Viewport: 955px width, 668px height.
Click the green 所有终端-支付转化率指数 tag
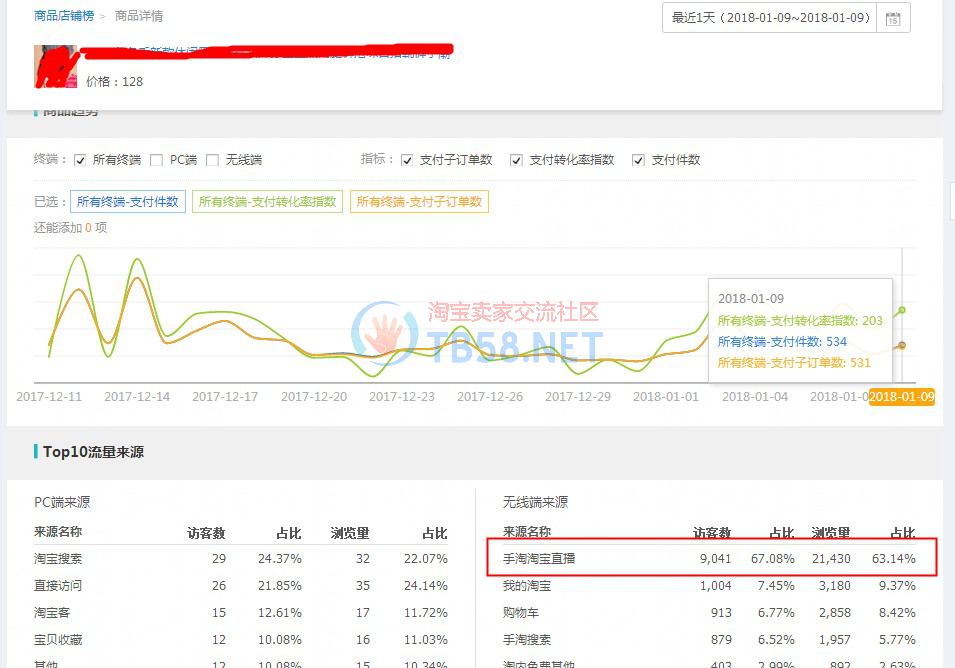(x=267, y=202)
